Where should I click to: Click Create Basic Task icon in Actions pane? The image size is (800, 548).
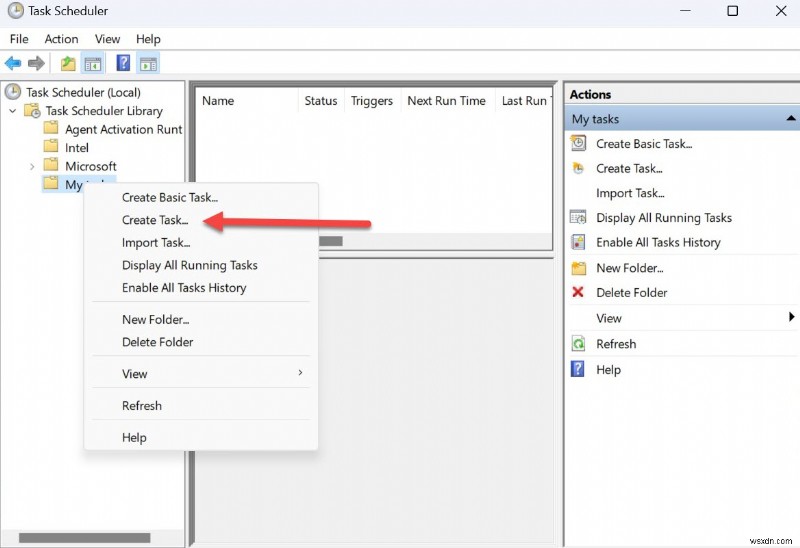578,143
